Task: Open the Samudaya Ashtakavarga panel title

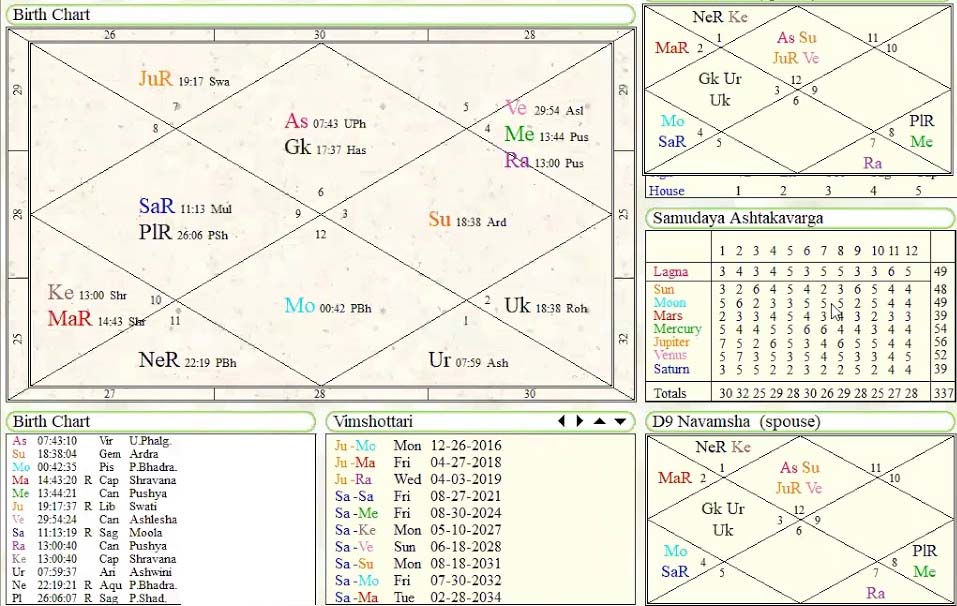Action: coord(722,217)
